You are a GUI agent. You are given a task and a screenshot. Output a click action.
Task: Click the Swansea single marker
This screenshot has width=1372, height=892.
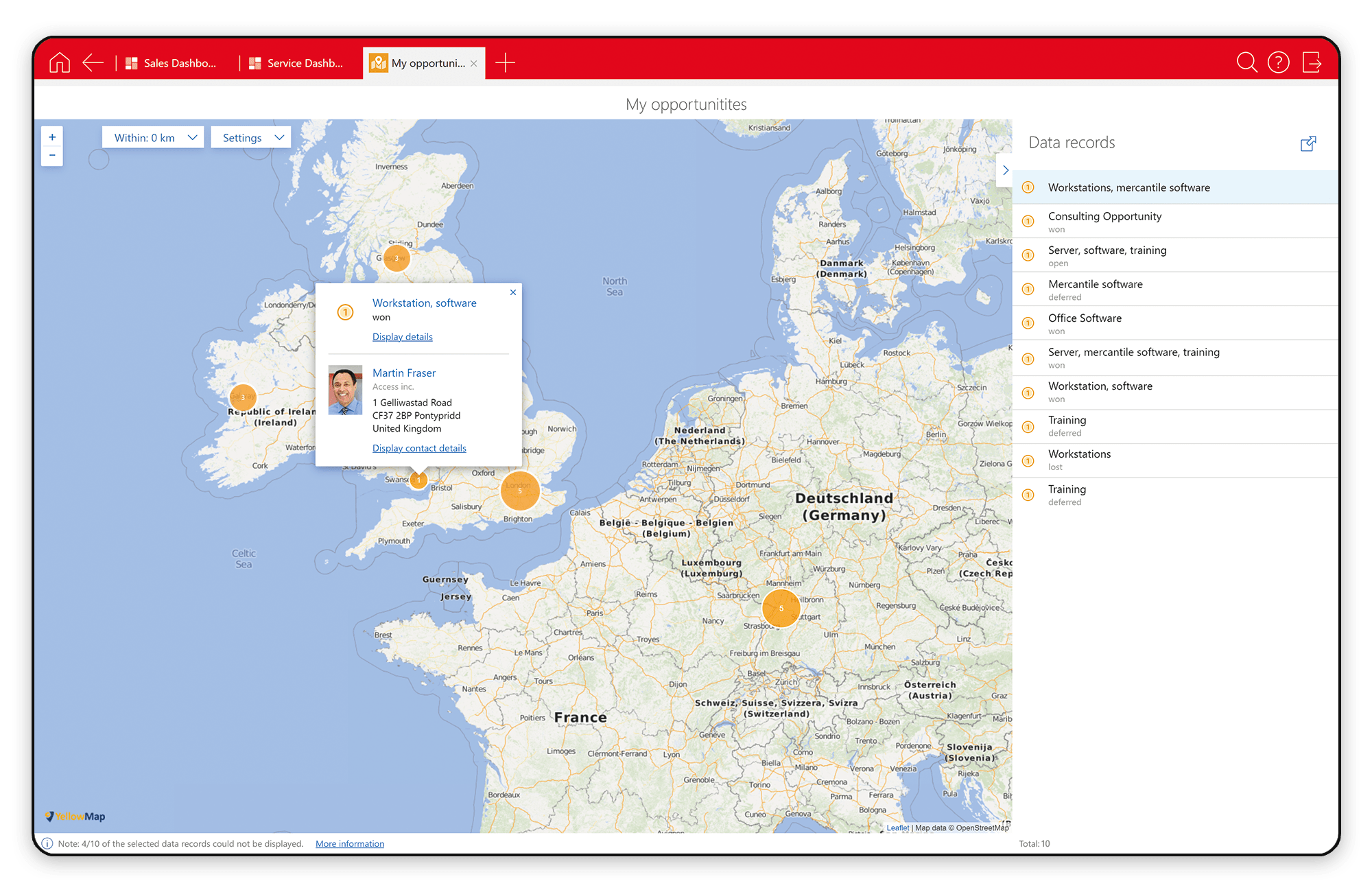[418, 480]
